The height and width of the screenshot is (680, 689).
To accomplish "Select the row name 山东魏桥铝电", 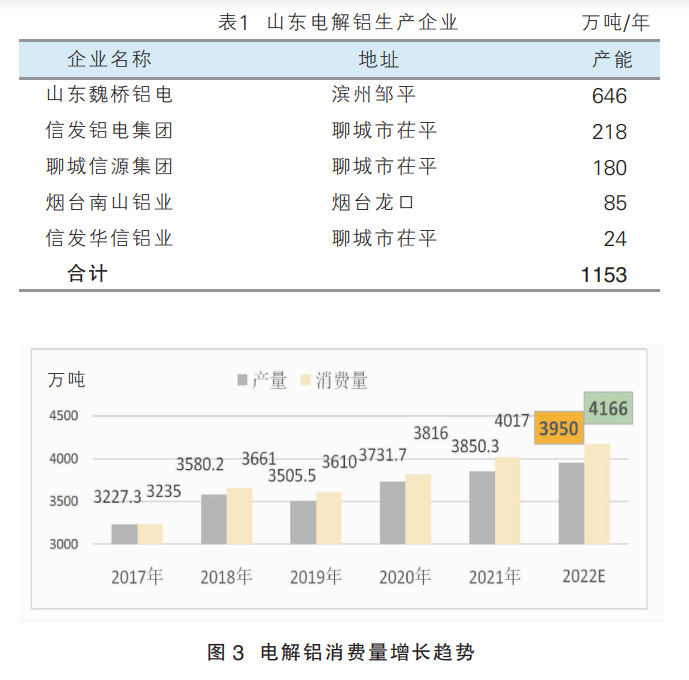I will tap(109, 94).
